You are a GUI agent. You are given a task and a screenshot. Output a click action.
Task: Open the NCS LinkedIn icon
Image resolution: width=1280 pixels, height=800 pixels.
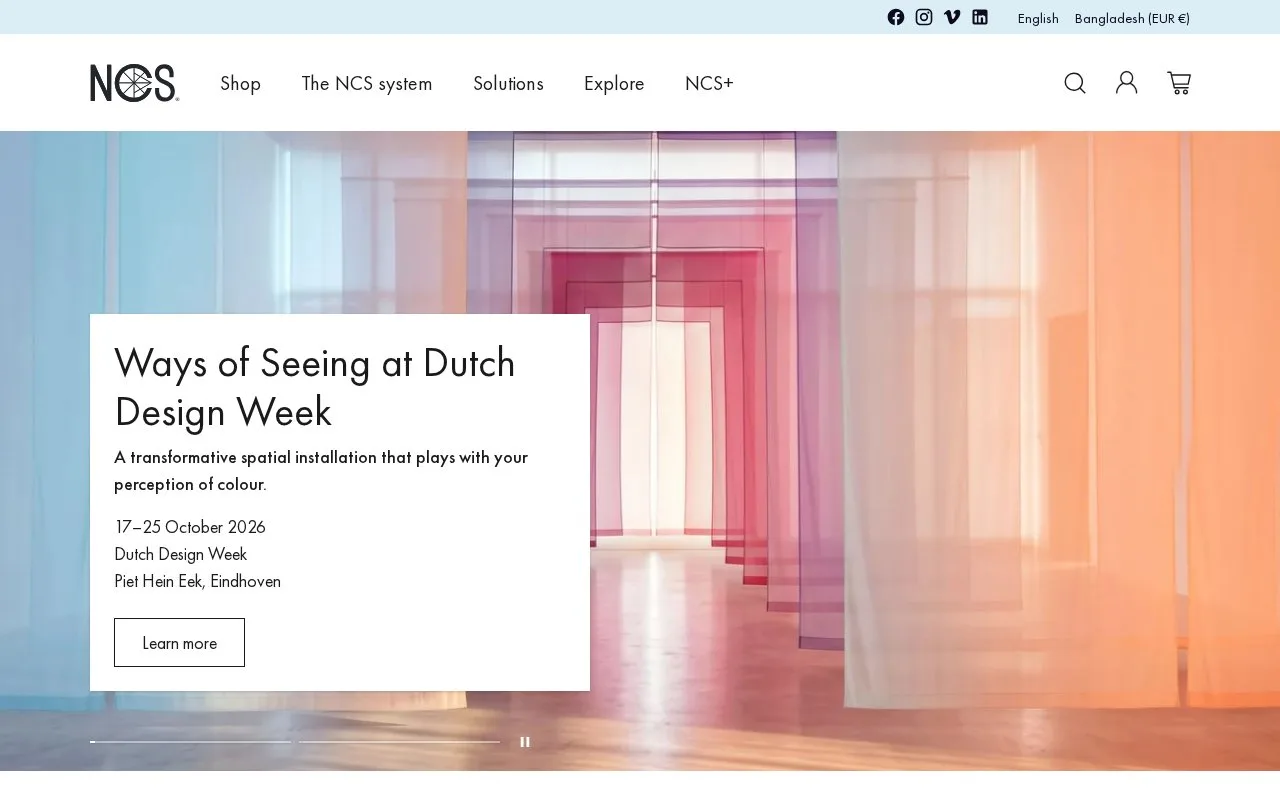pos(980,17)
